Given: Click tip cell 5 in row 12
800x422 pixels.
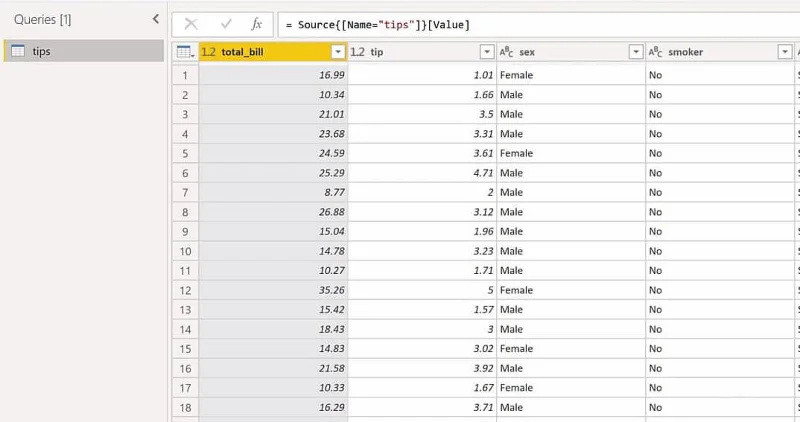Looking at the screenshot, I should coord(422,290).
